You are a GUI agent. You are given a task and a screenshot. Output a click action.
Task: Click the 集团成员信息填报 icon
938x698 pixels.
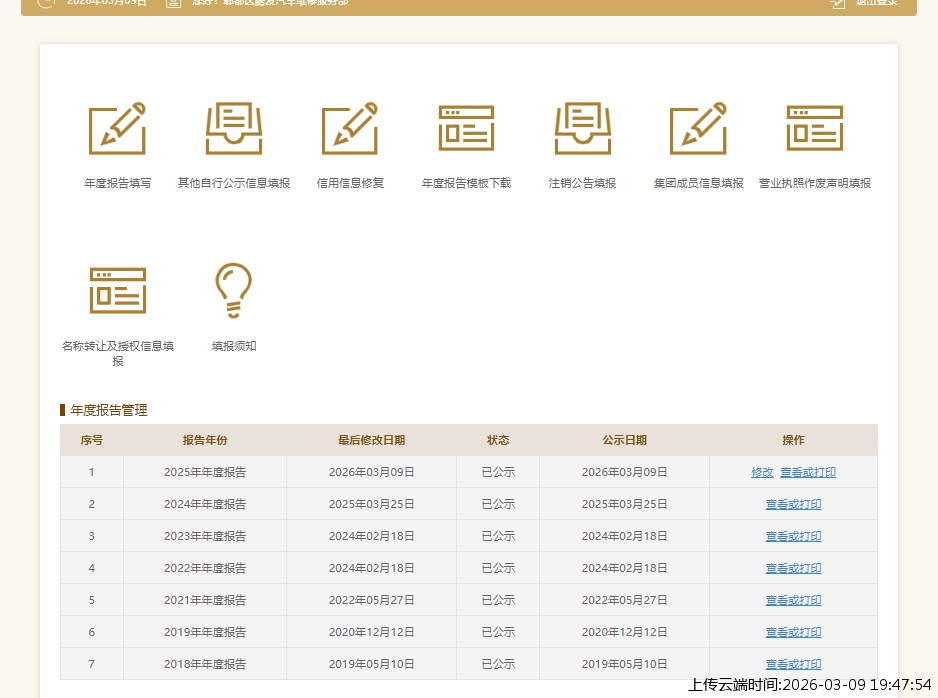pyautogui.click(x=698, y=129)
